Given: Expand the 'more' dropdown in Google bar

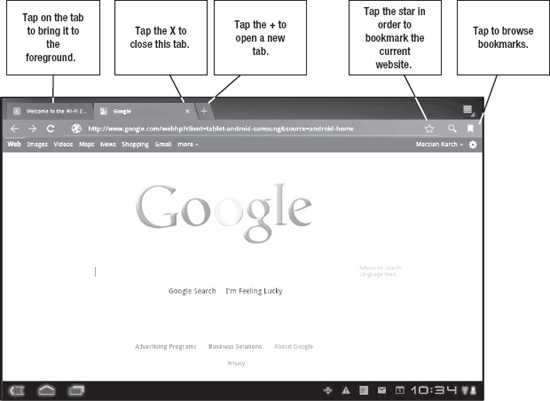Looking at the screenshot, I should [x=188, y=144].
